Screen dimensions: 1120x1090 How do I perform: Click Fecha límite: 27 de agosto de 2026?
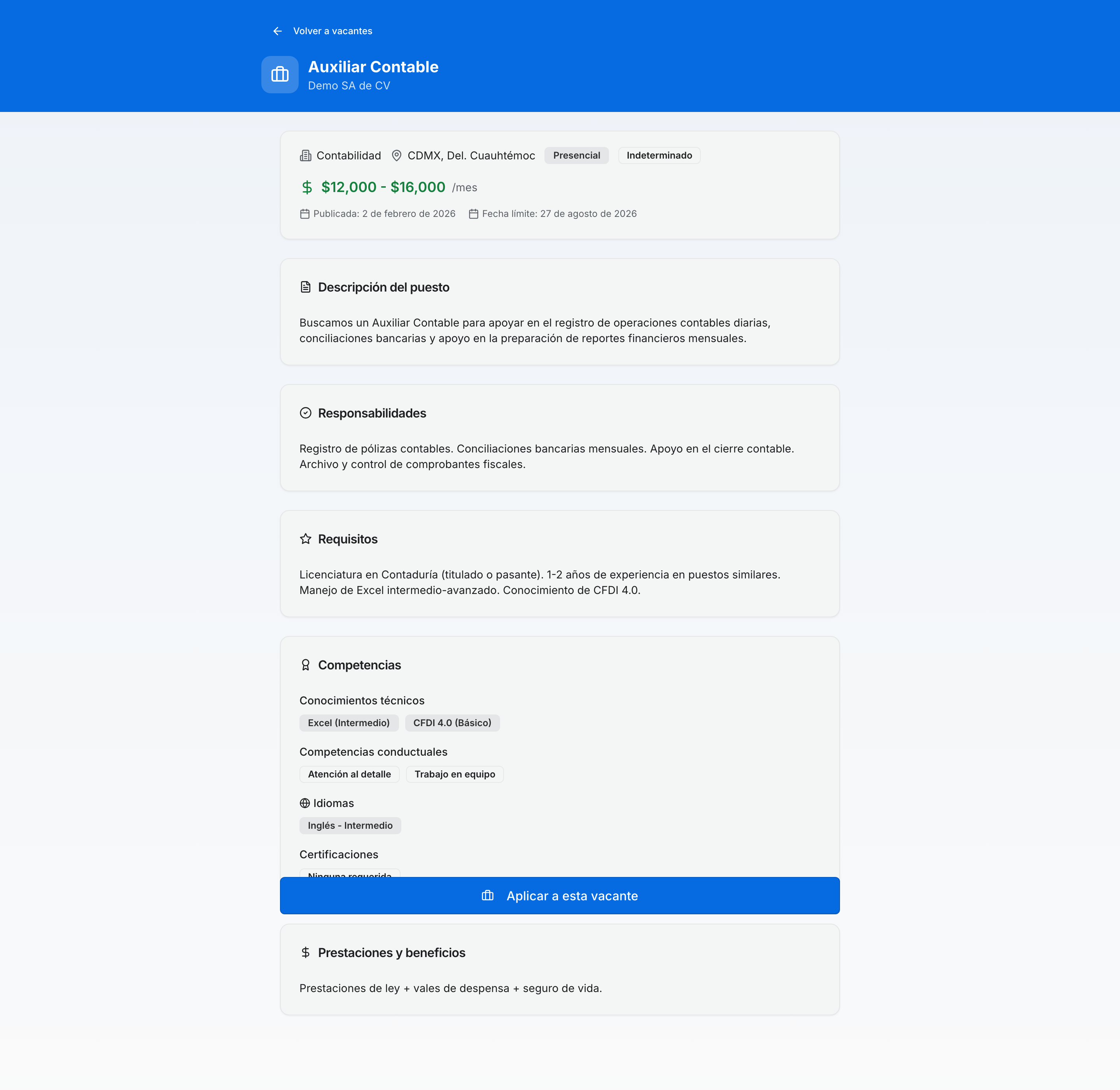pyautogui.click(x=560, y=214)
